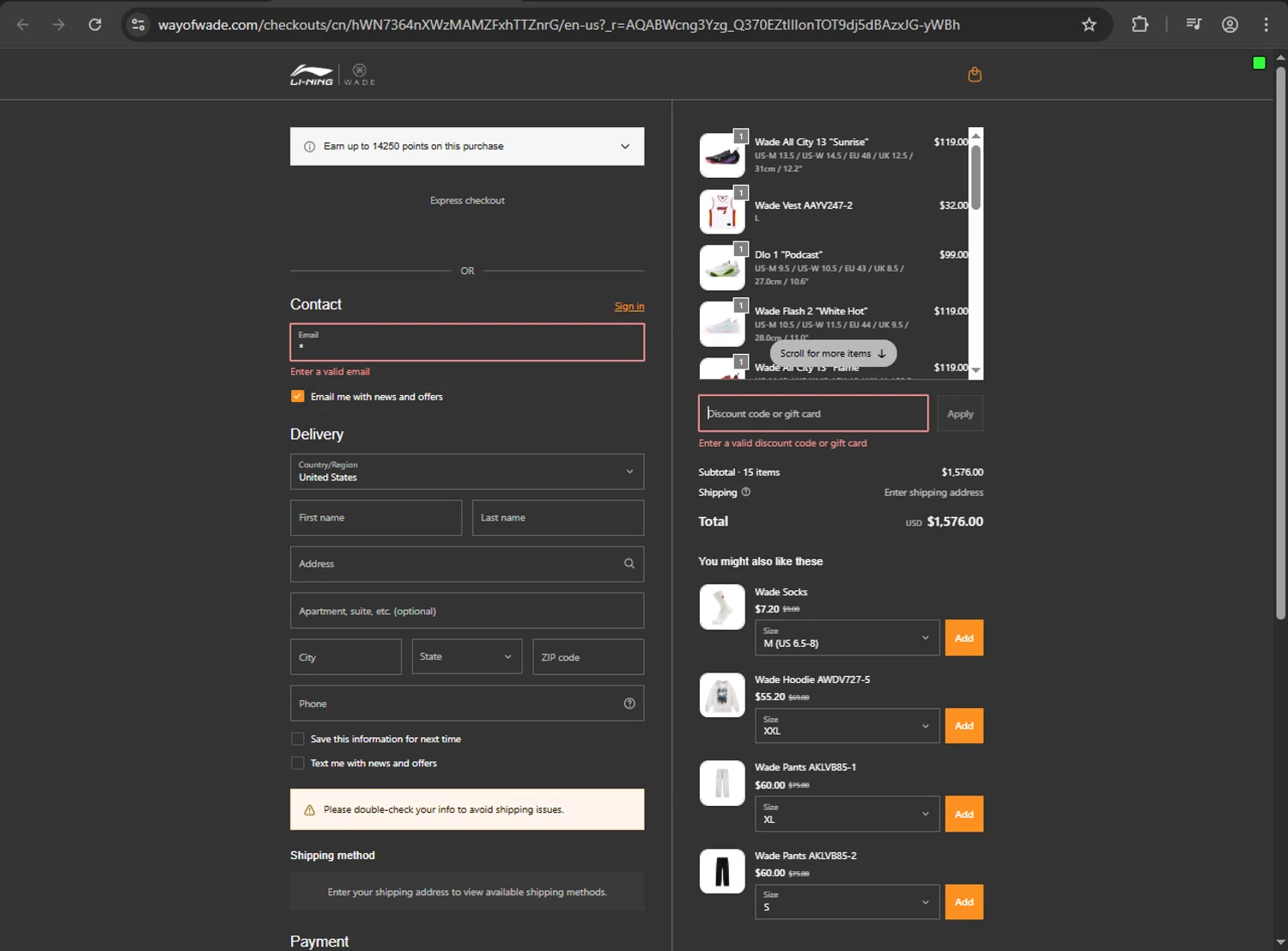
Task: Click the Last name field
Action: 558,518
